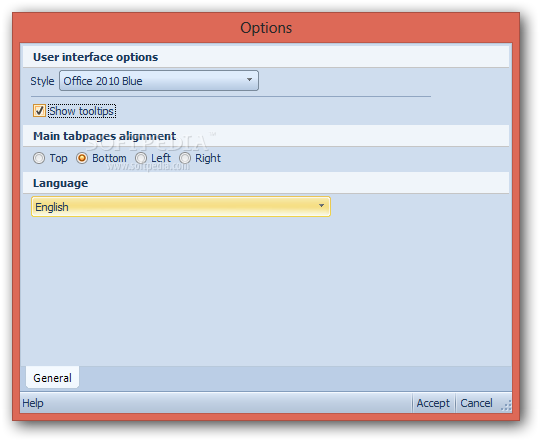
Task: Select the Top alignment radio button
Action: click(39, 158)
